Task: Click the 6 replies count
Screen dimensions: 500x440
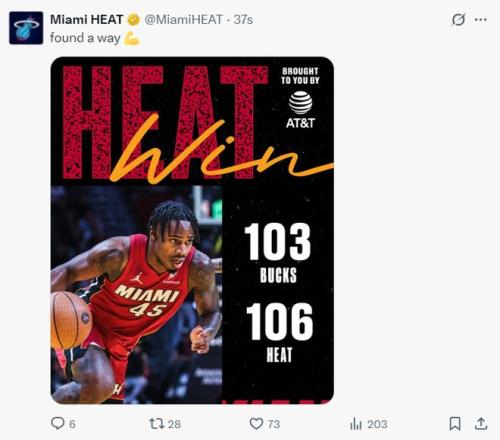Action: point(72,424)
